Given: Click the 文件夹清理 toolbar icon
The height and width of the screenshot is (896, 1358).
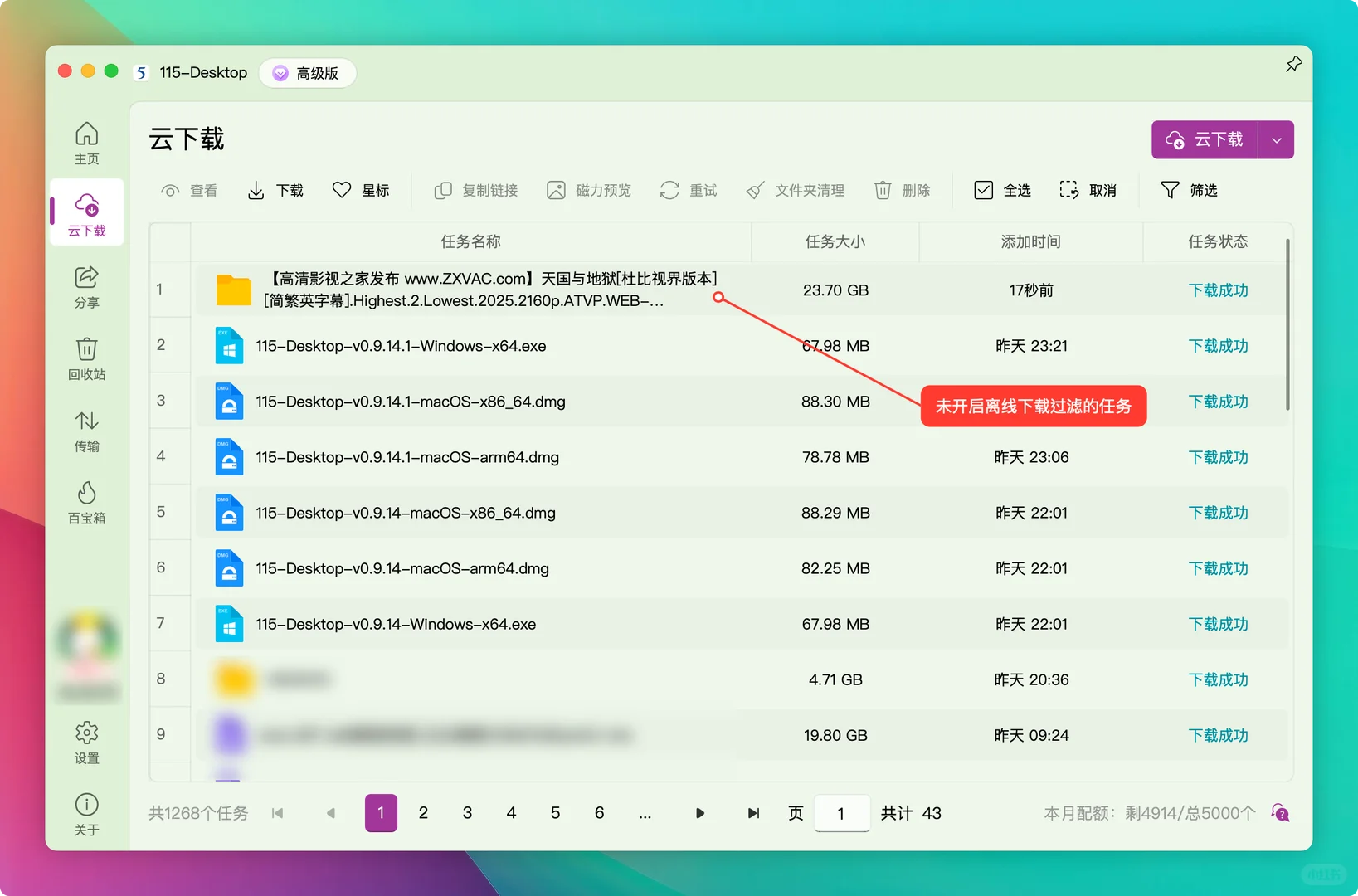Looking at the screenshot, I should [795, 190].
